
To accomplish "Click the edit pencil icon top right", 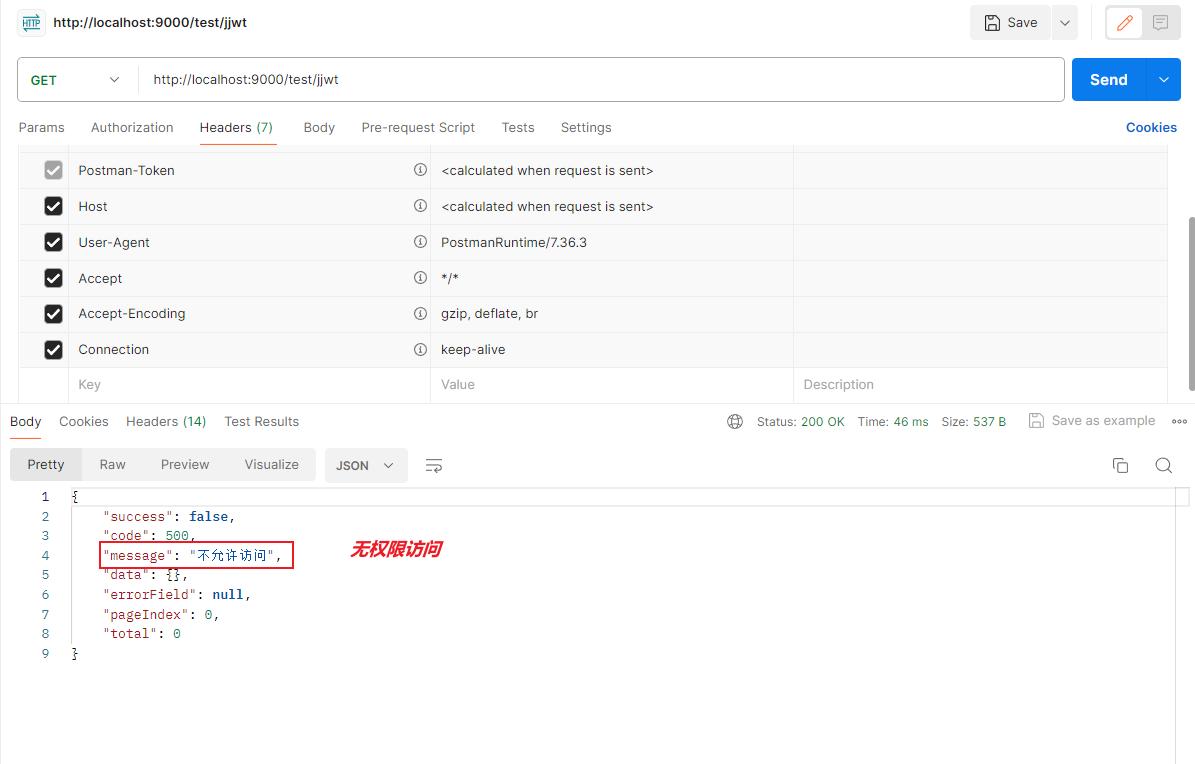I will click(x=1124, y=22).
